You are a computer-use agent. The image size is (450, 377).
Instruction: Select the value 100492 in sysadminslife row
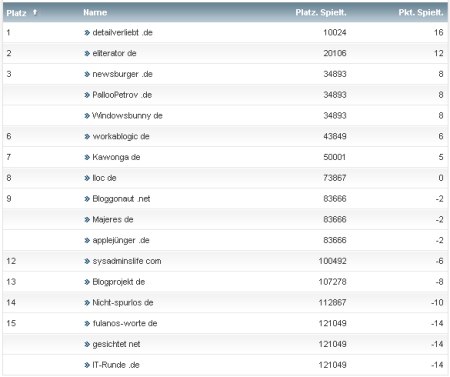point(332,261)
